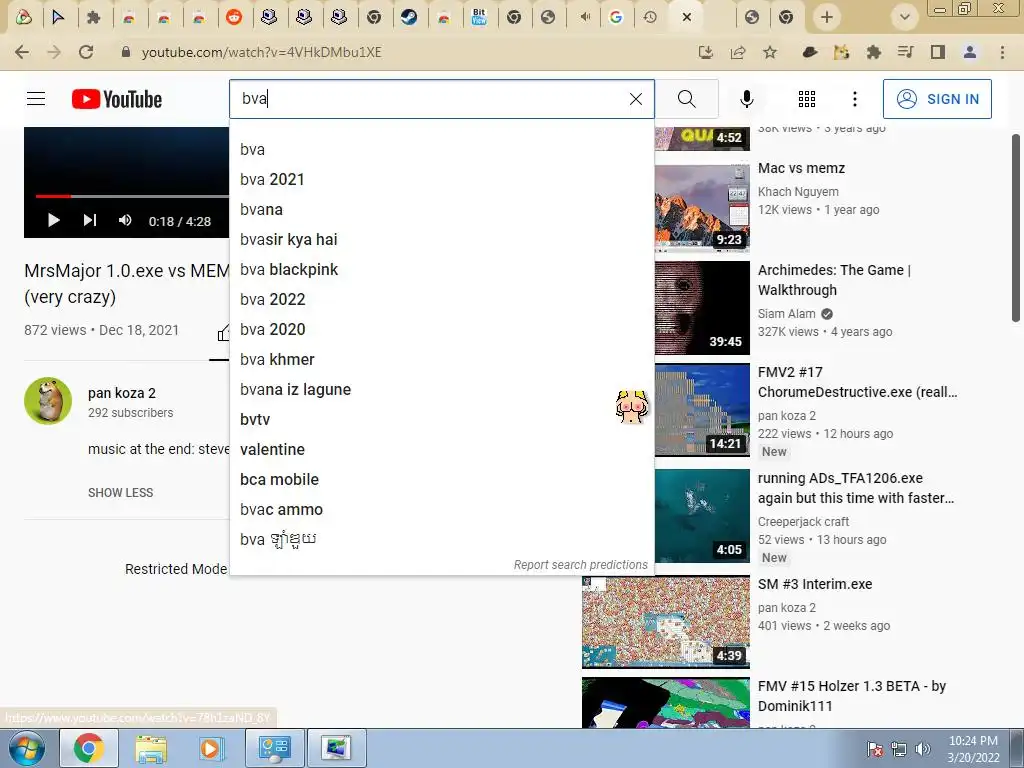This screenshot has width=1024, height=768.
Task: Choose the 'bca mobile' suggestion
Action: pos(441,479)
